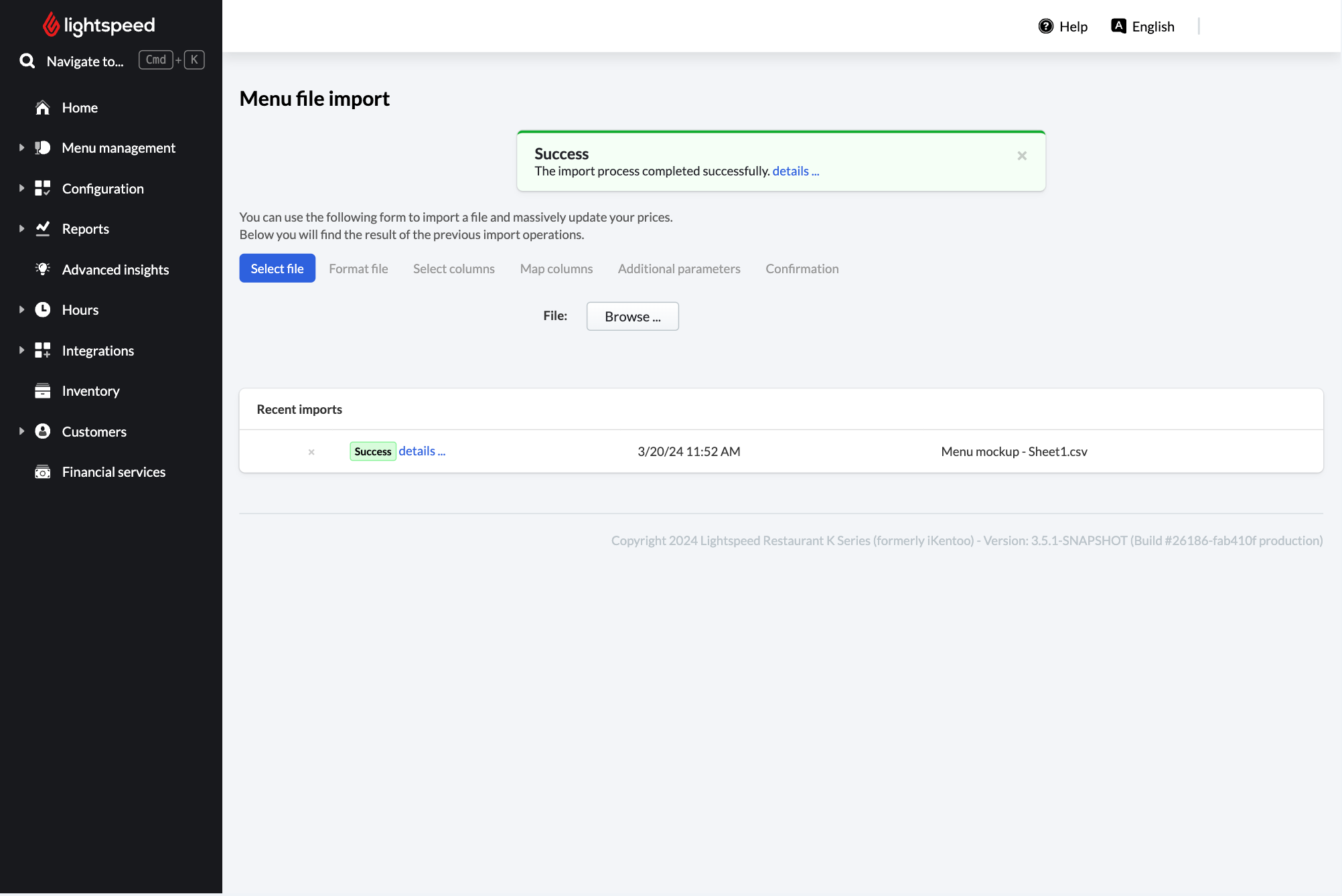
Task: Expand the Menu management section arrow
Action: 21,148
